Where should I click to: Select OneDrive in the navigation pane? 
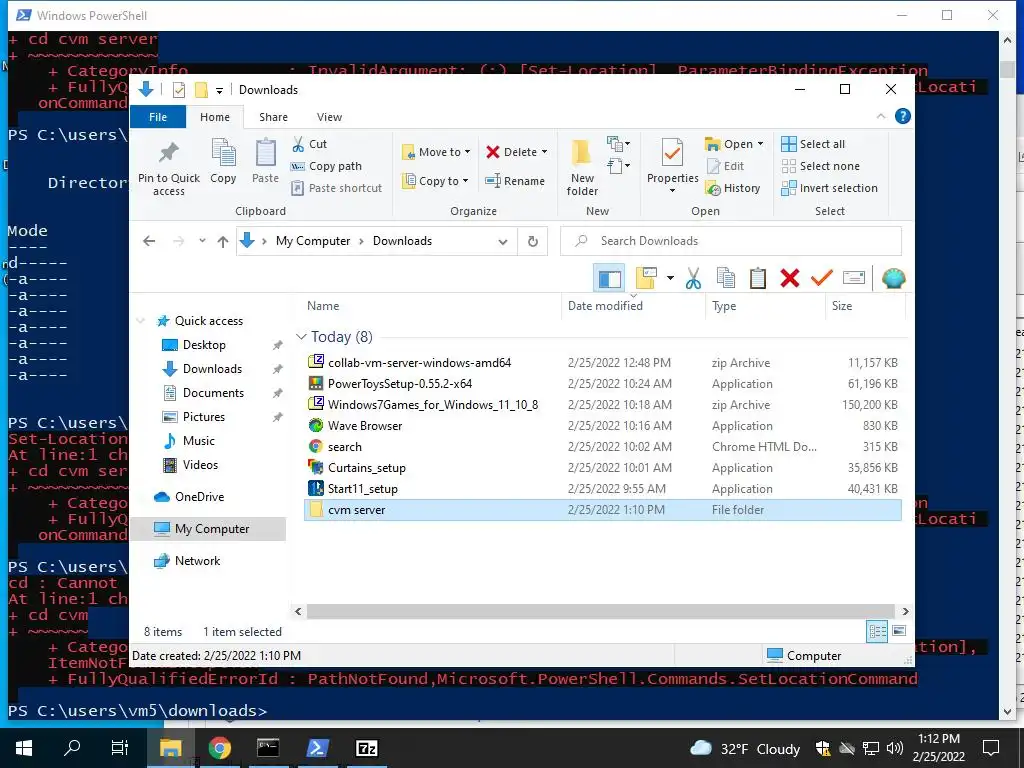point(199,497)
